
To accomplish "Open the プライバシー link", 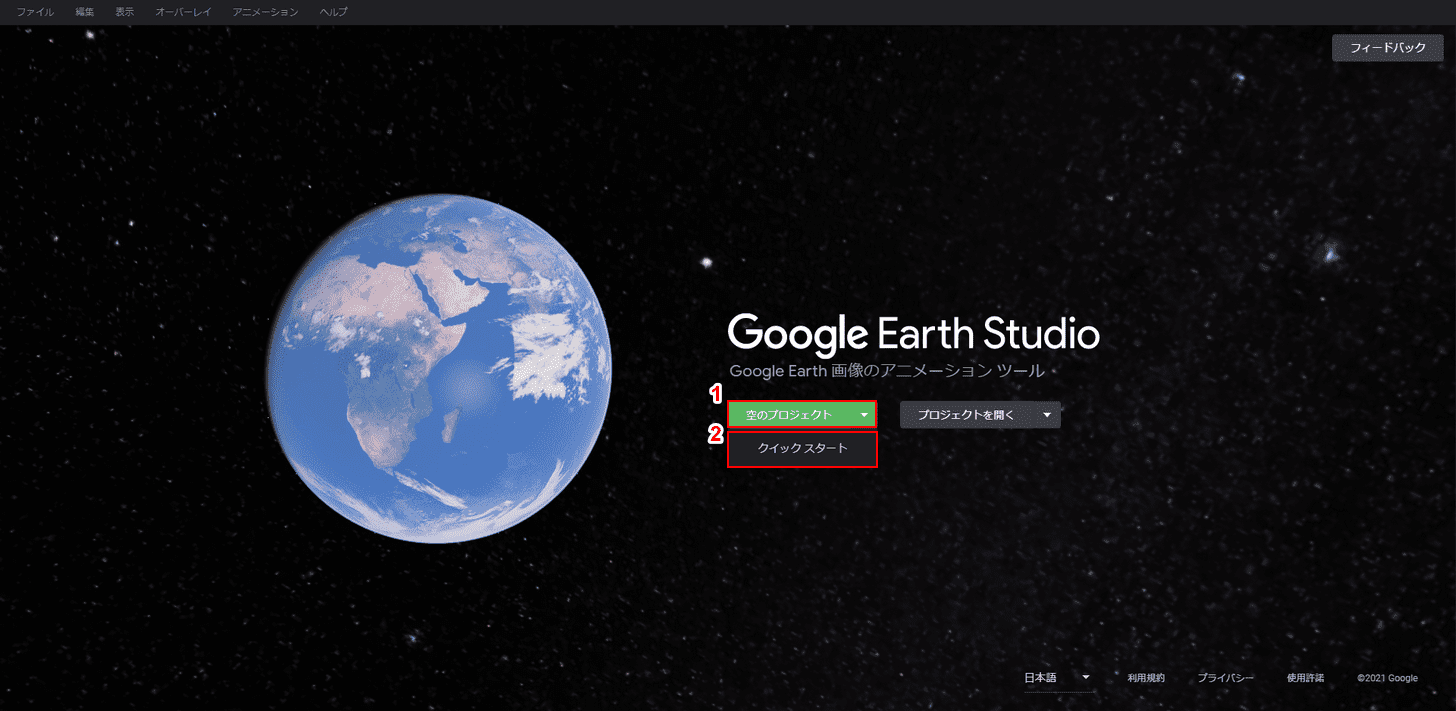I will (1226, 678).
